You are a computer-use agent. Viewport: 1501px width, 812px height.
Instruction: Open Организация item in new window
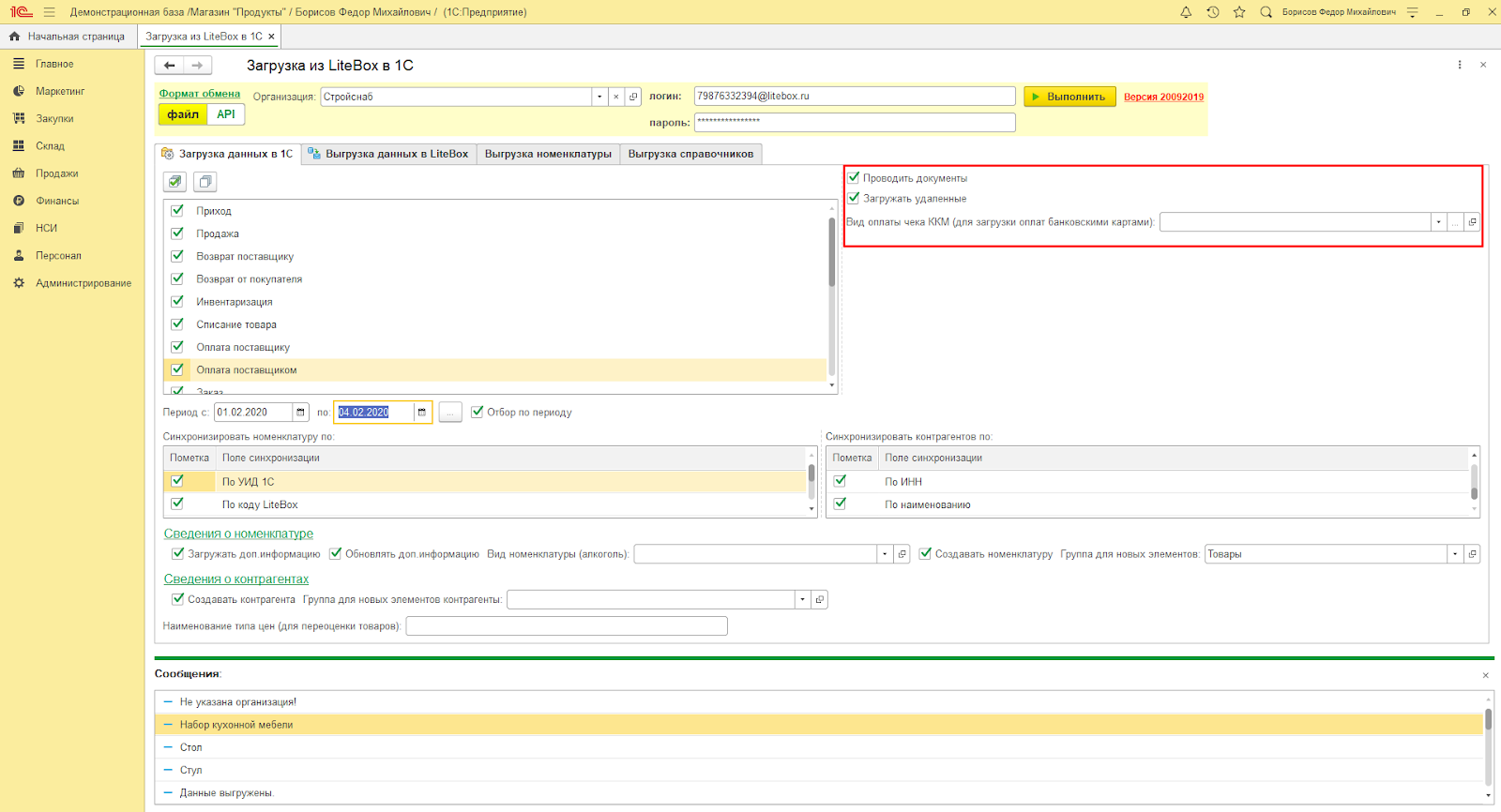click(x=633, y=97)
